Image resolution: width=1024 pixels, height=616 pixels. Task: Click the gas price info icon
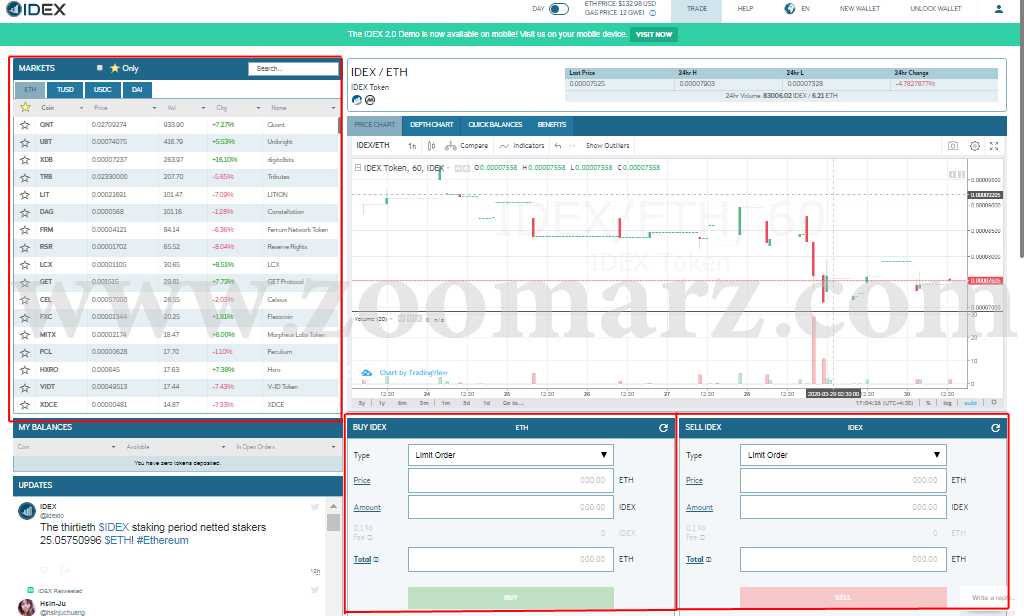(x=652, y=13)
